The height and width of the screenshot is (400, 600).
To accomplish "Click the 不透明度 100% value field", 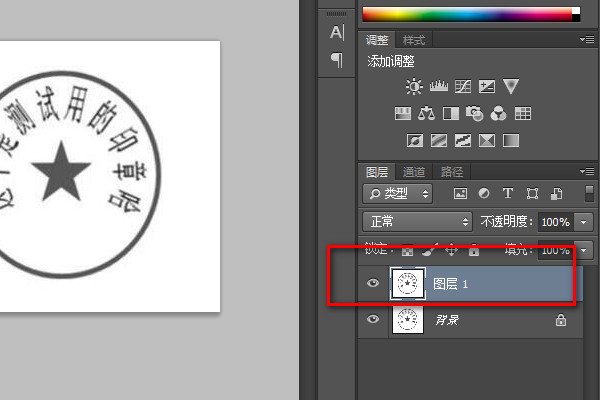I will (555, 222).
